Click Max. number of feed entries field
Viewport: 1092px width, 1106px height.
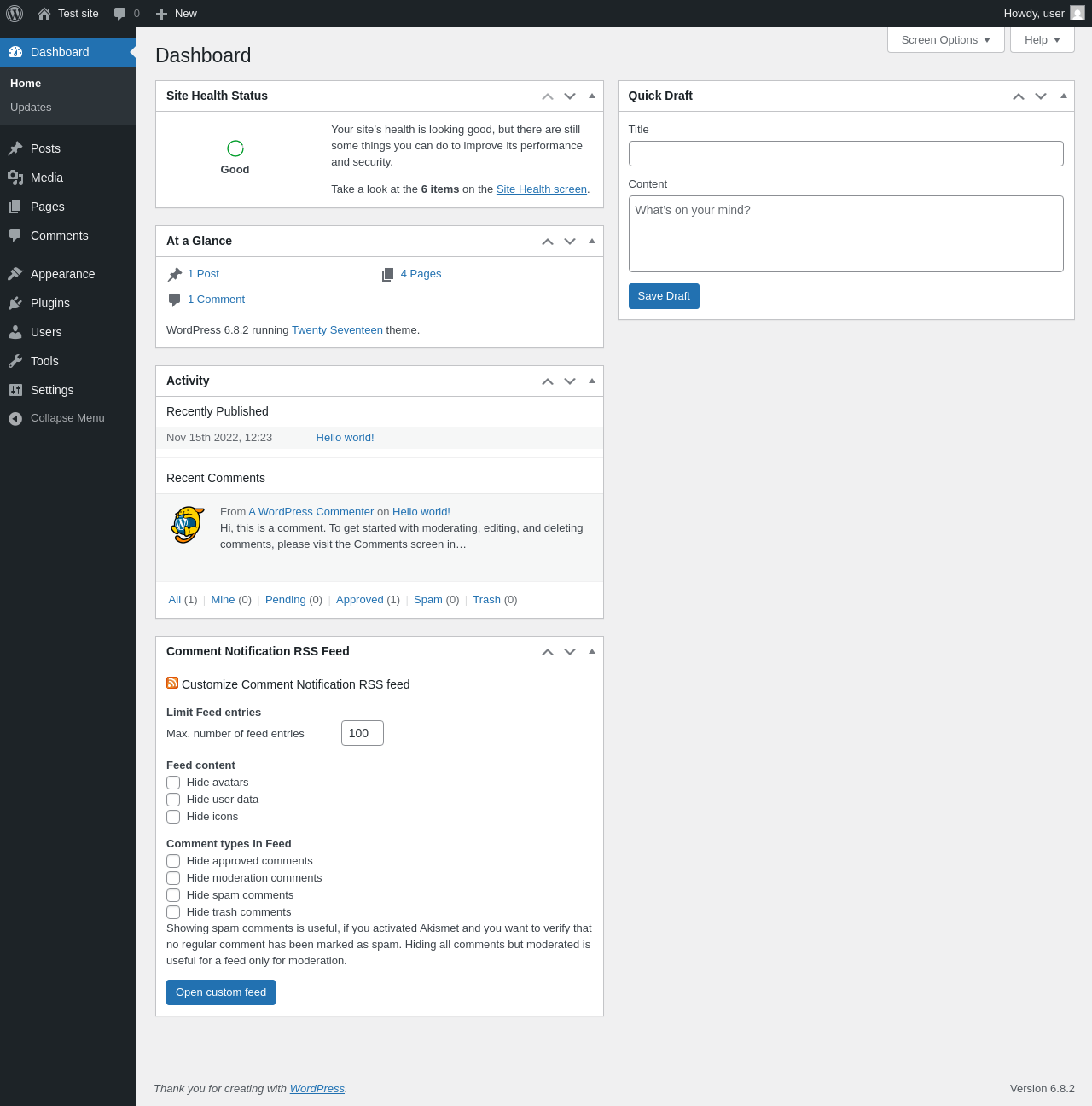(x=363, y=733)
